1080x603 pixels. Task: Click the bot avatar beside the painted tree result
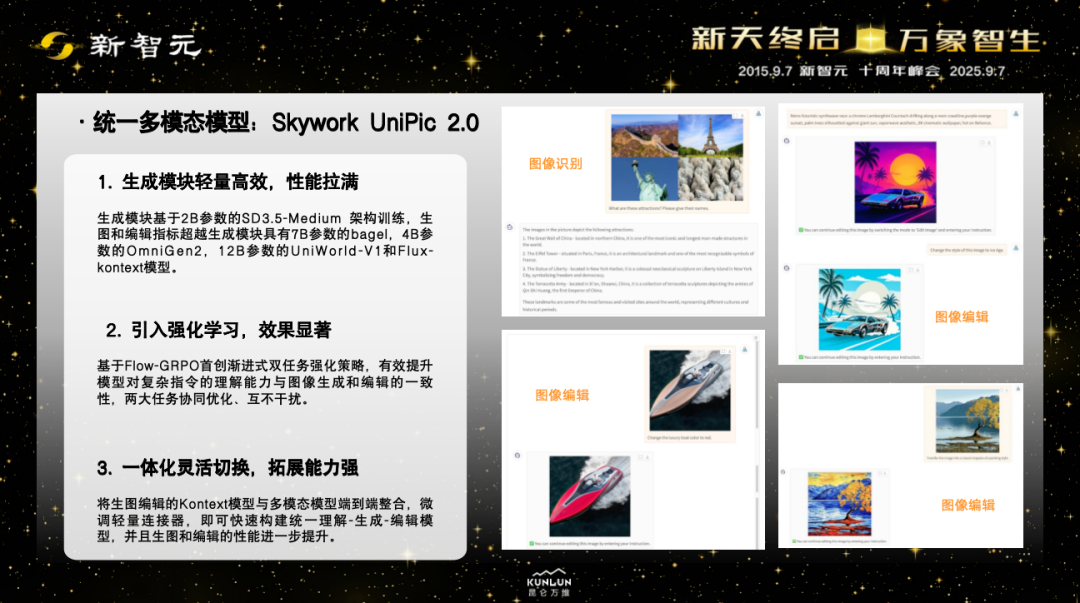pyautogui.click(x=783, y=472)
